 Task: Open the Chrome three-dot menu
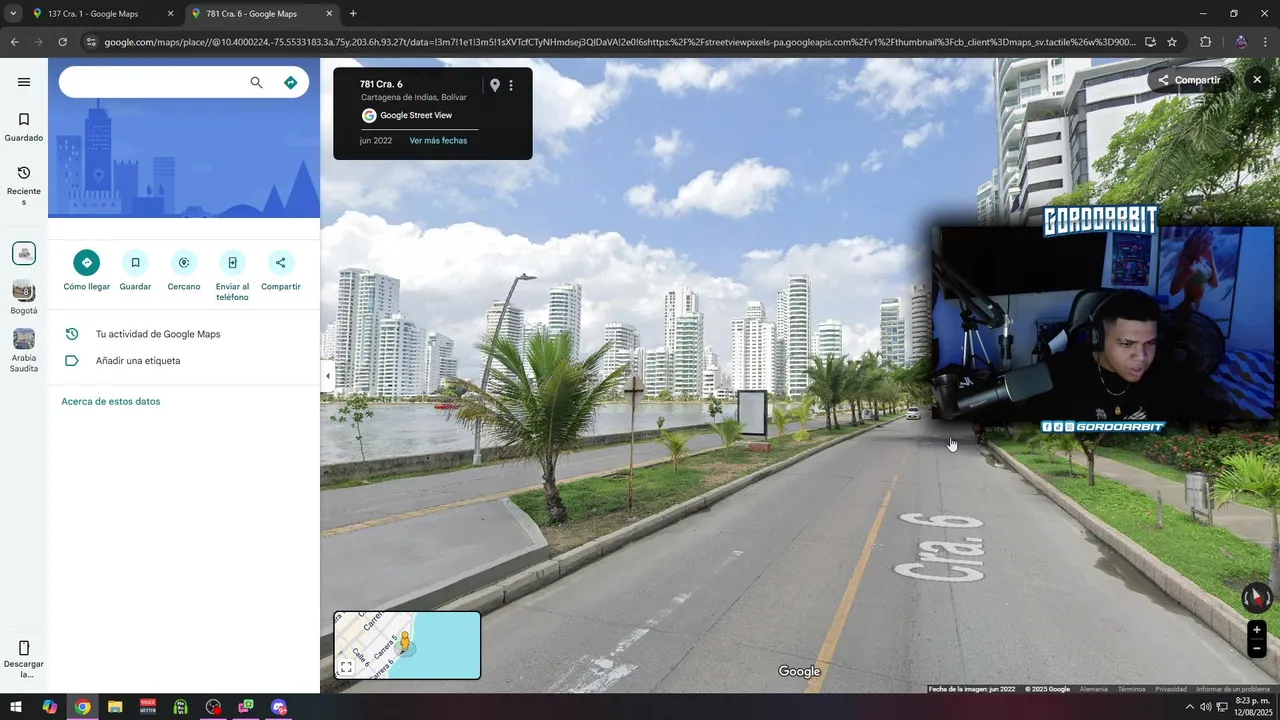pyautogui.click(x=1265, y=42)
